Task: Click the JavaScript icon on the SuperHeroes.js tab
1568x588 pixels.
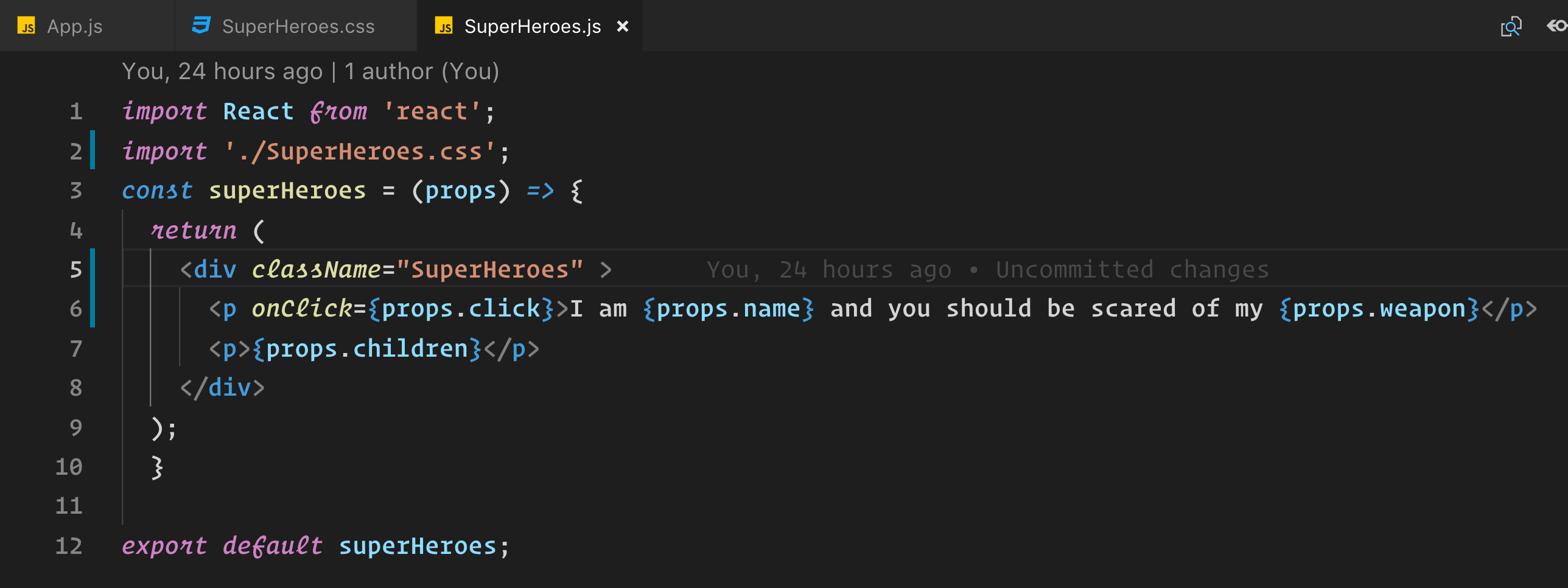Action: point(444,26)
